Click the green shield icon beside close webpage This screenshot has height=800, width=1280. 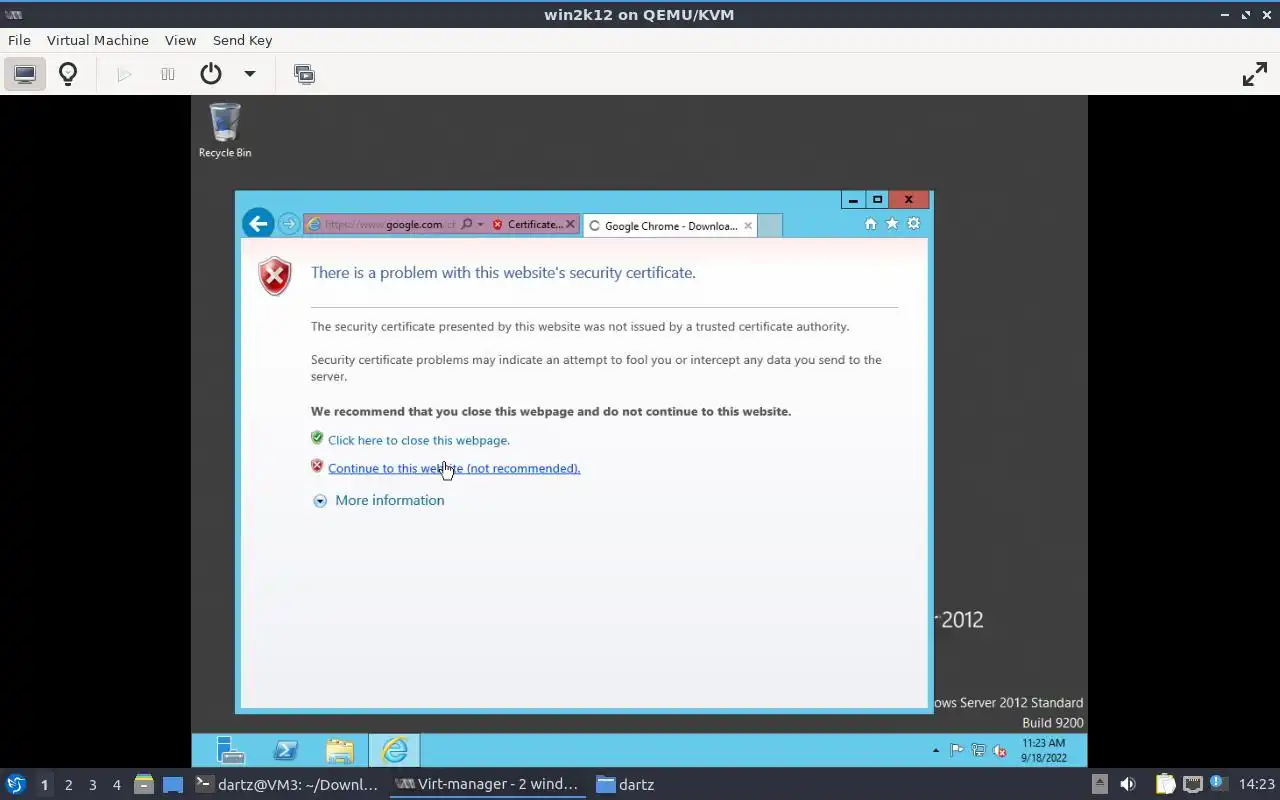tap(317, 438)
